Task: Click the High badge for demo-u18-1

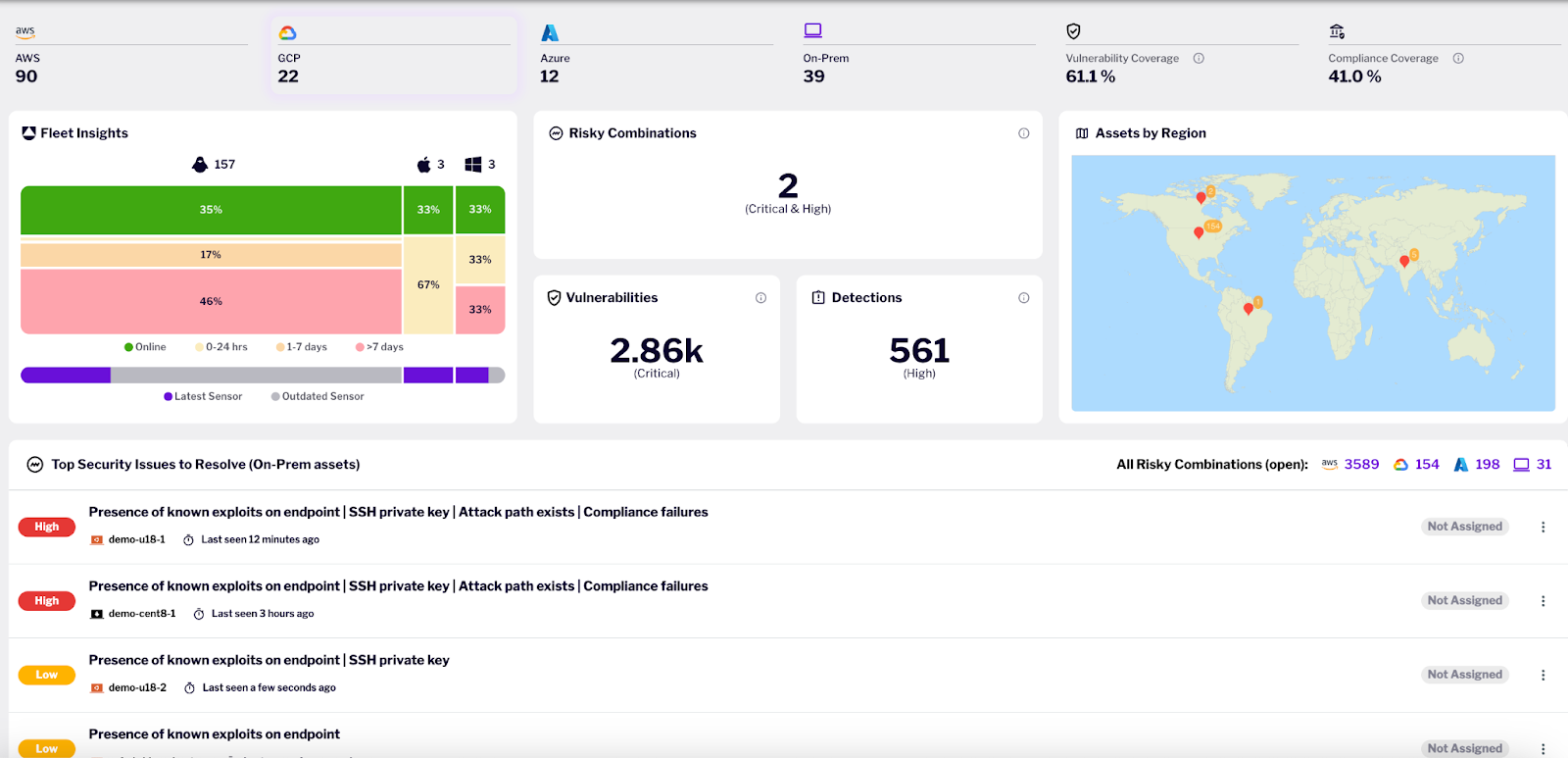Action: pyautogui.click(x=47, y=527)
